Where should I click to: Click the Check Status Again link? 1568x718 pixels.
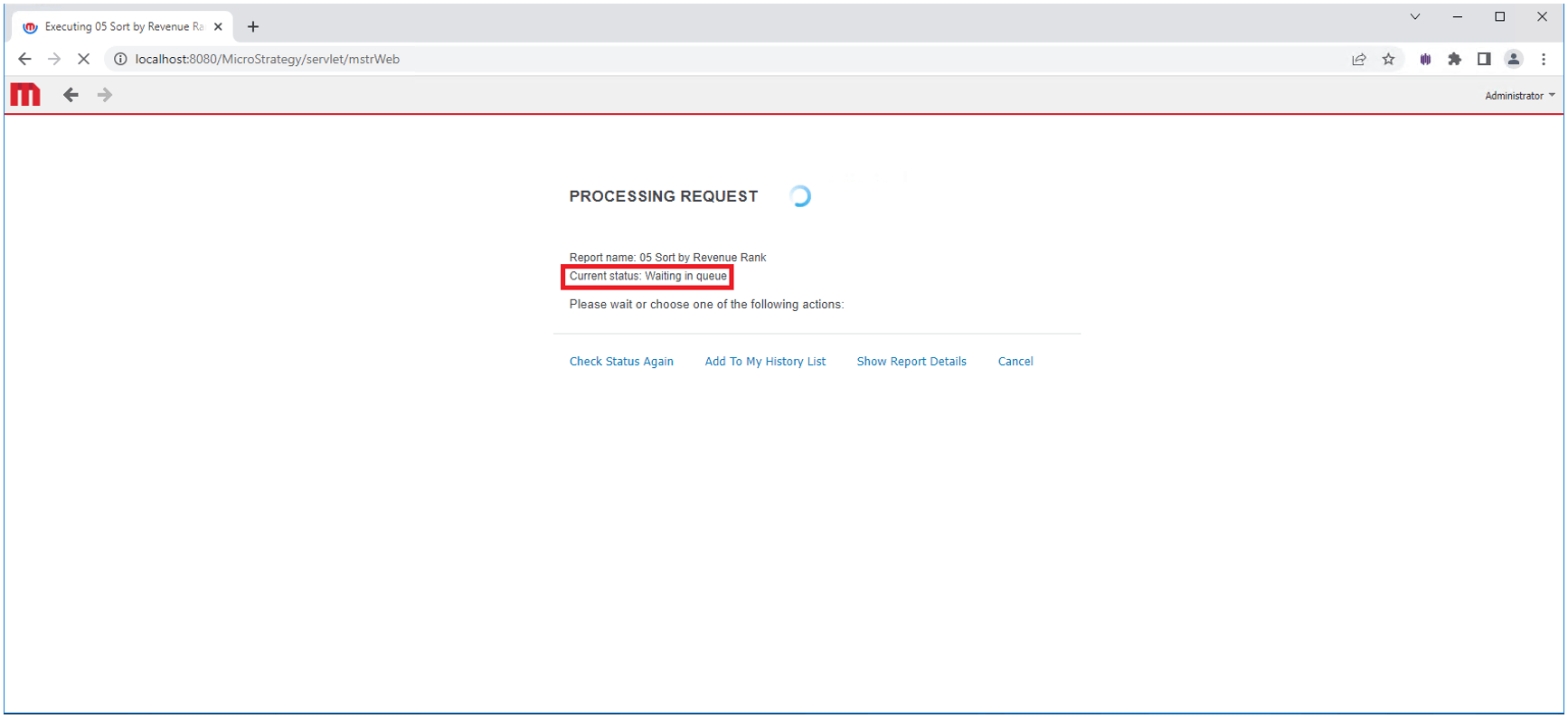click(621, 362)
